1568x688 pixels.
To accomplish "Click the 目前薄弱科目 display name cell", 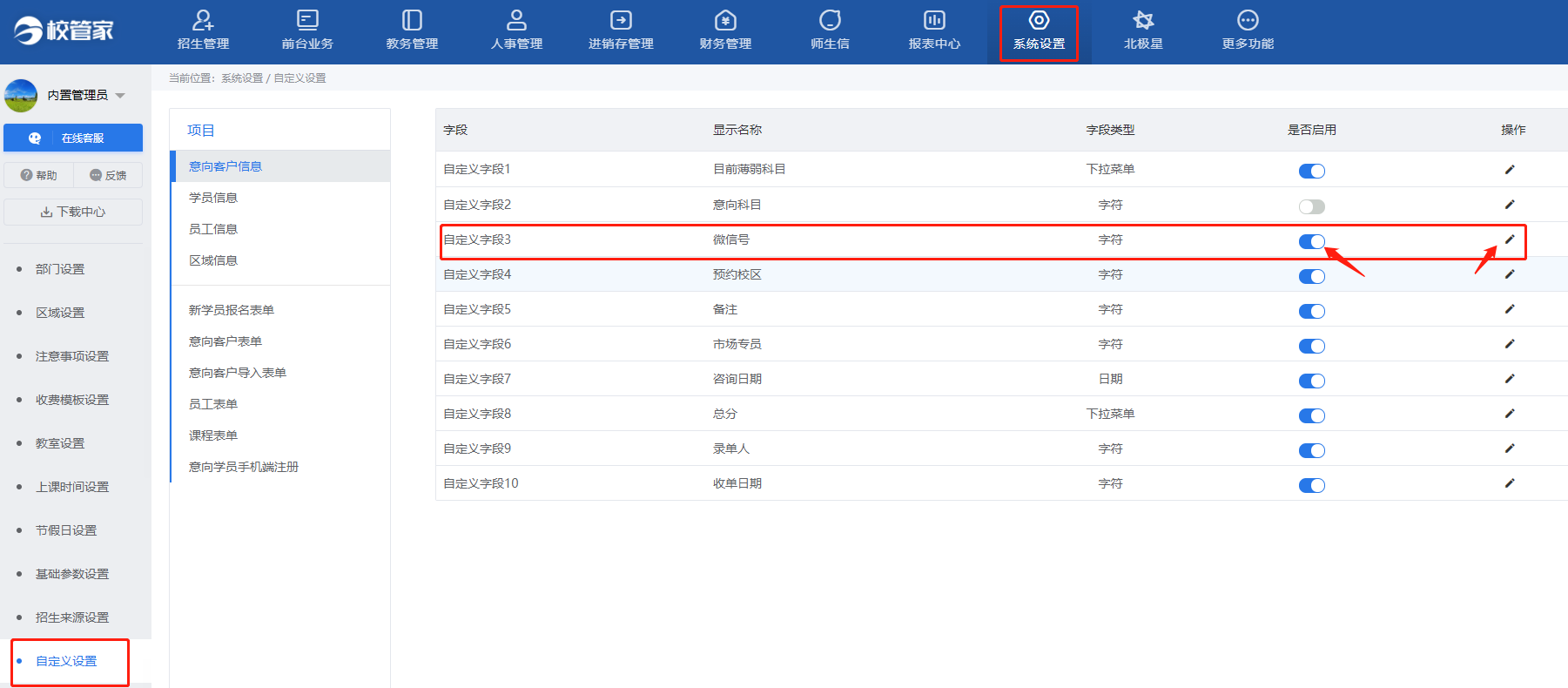I will (x=750, y=169).
